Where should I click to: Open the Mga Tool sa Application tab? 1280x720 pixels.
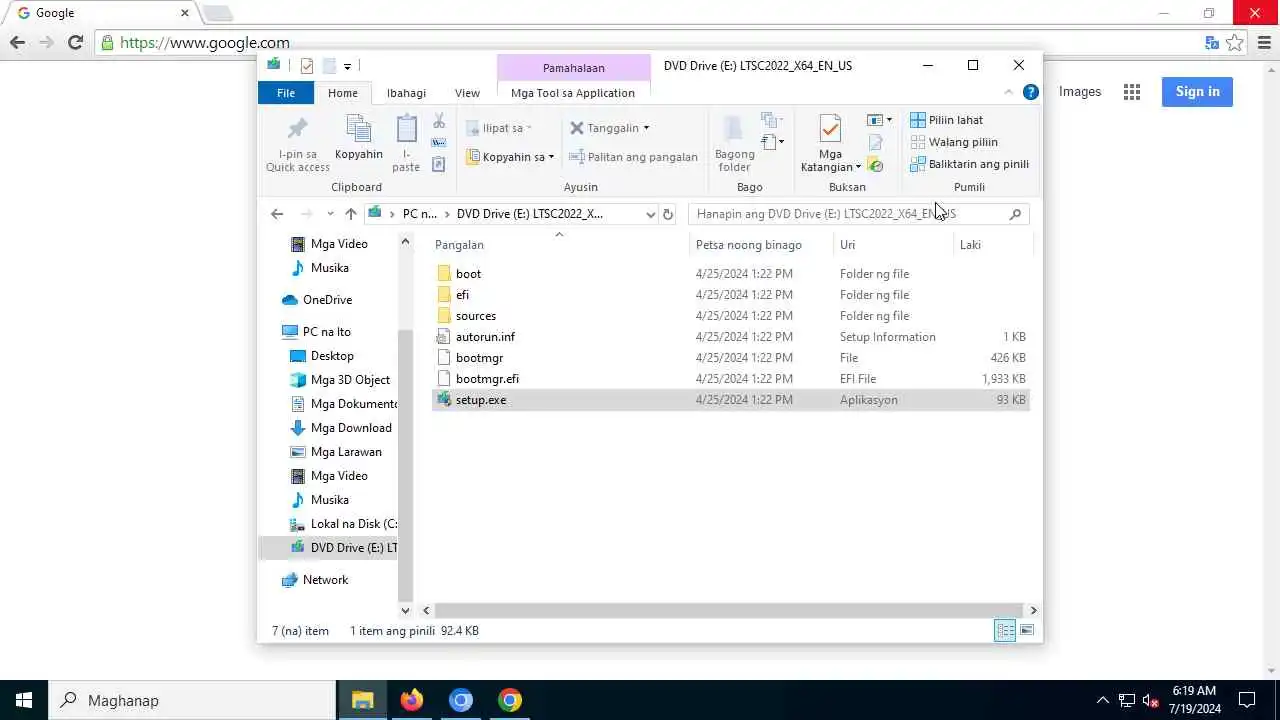coord(573,93)
